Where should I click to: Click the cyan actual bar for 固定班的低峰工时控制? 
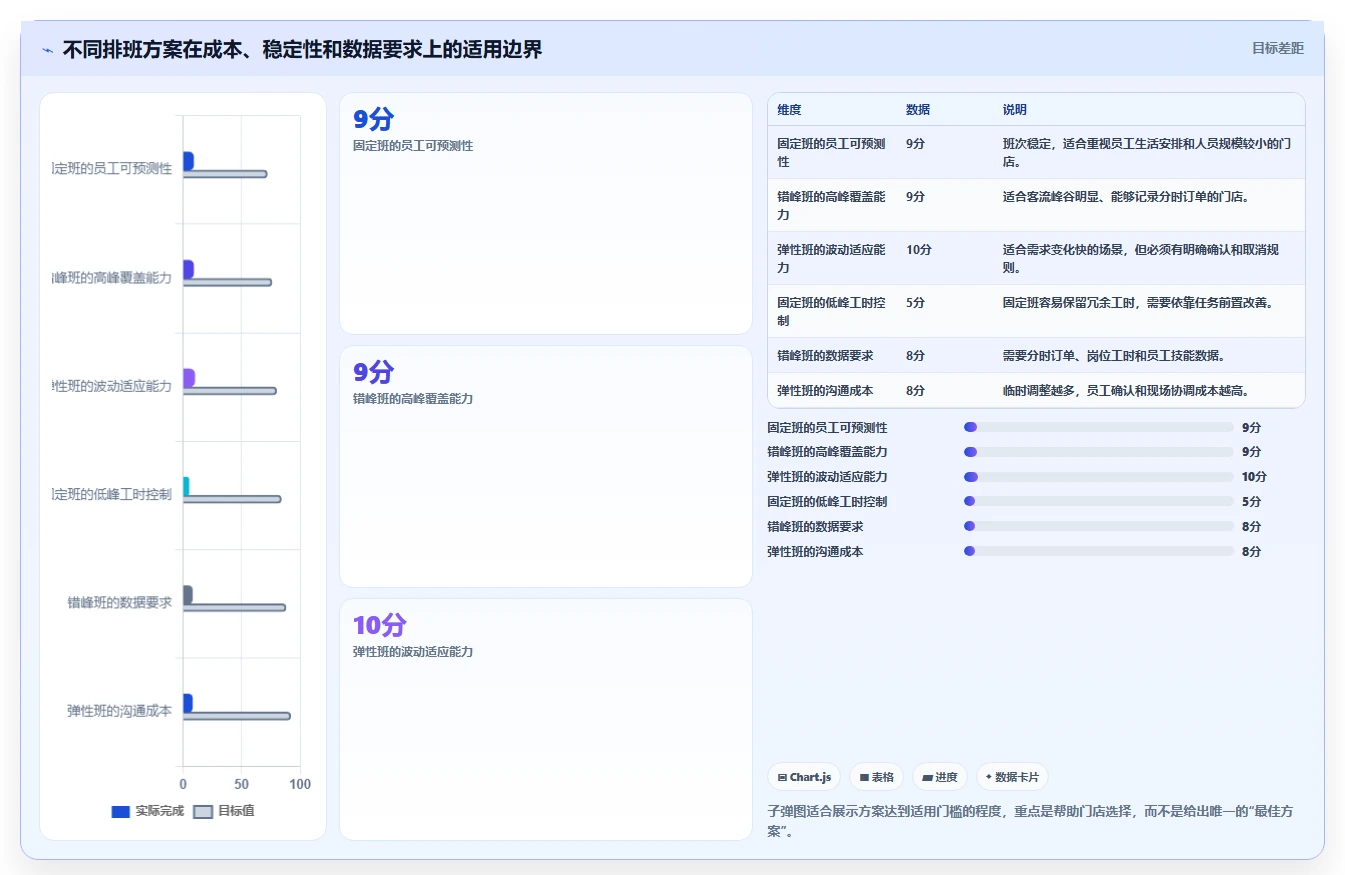click(x=186, y=486)
